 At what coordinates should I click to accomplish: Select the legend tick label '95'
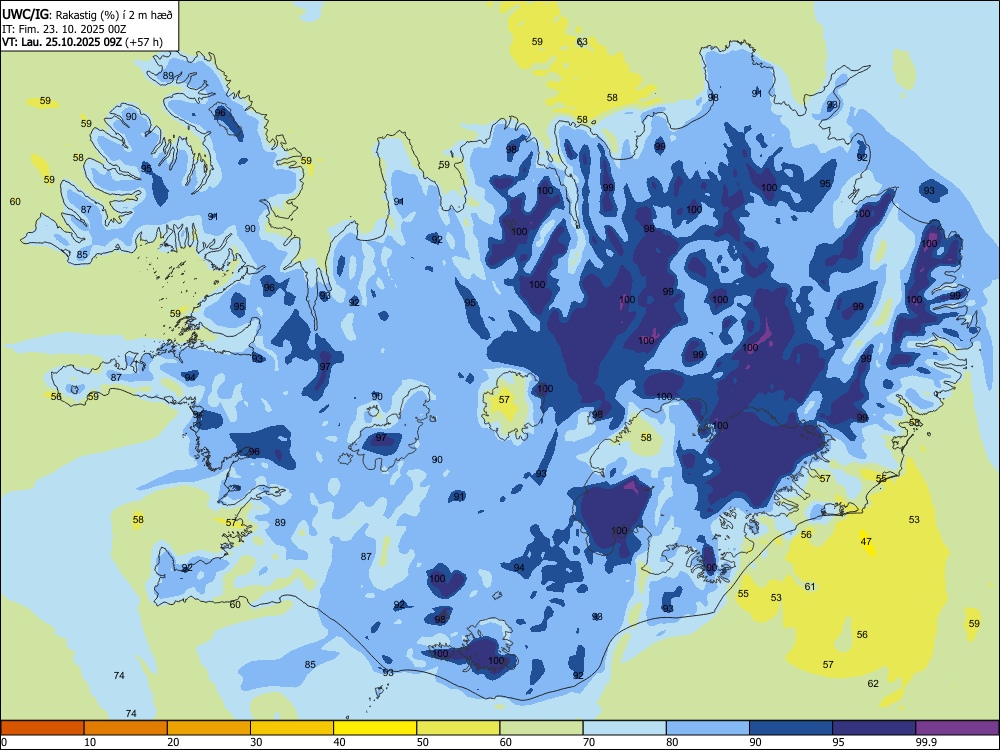coord(838,742)
